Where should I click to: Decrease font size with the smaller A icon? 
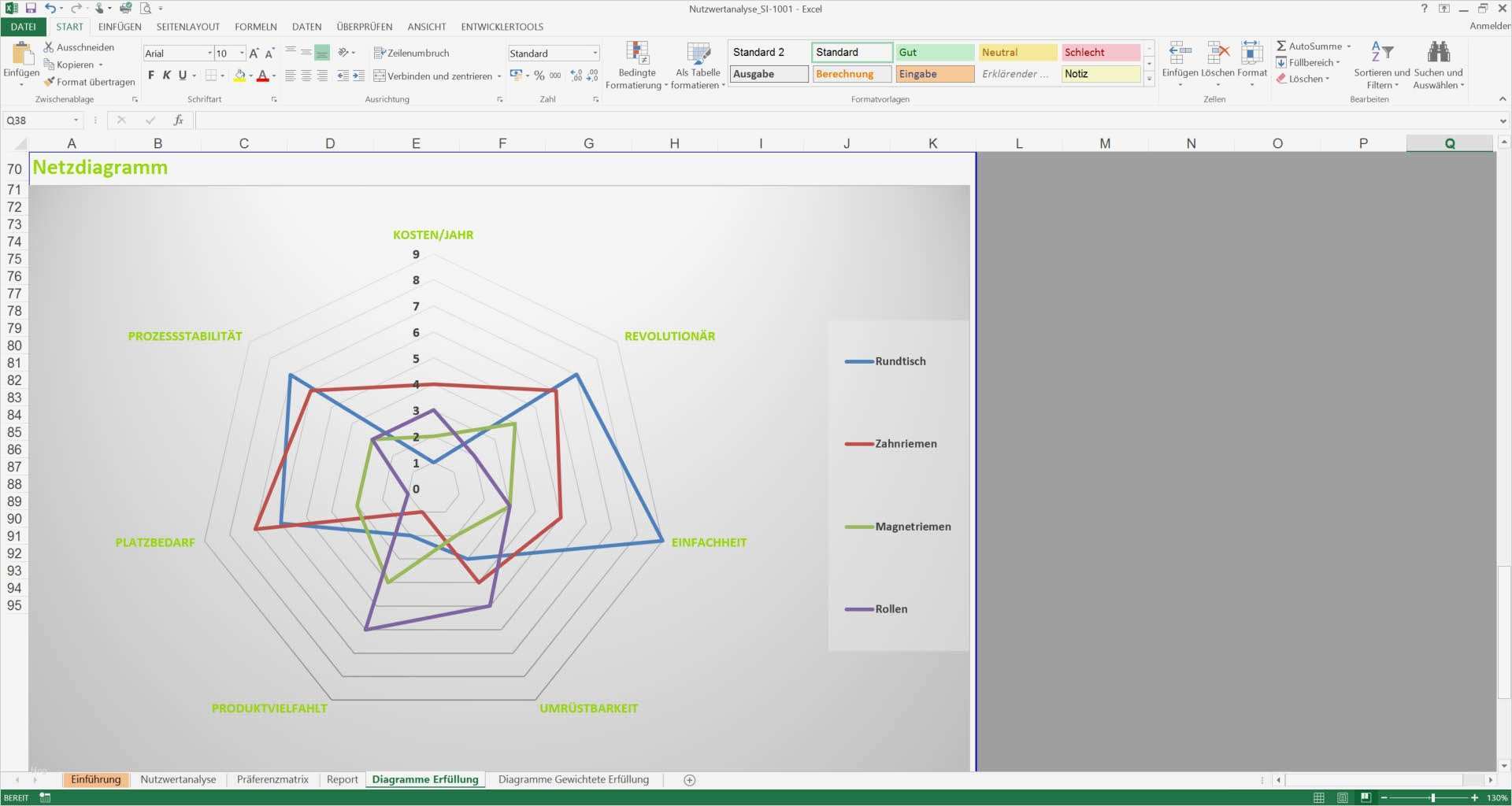269,54
